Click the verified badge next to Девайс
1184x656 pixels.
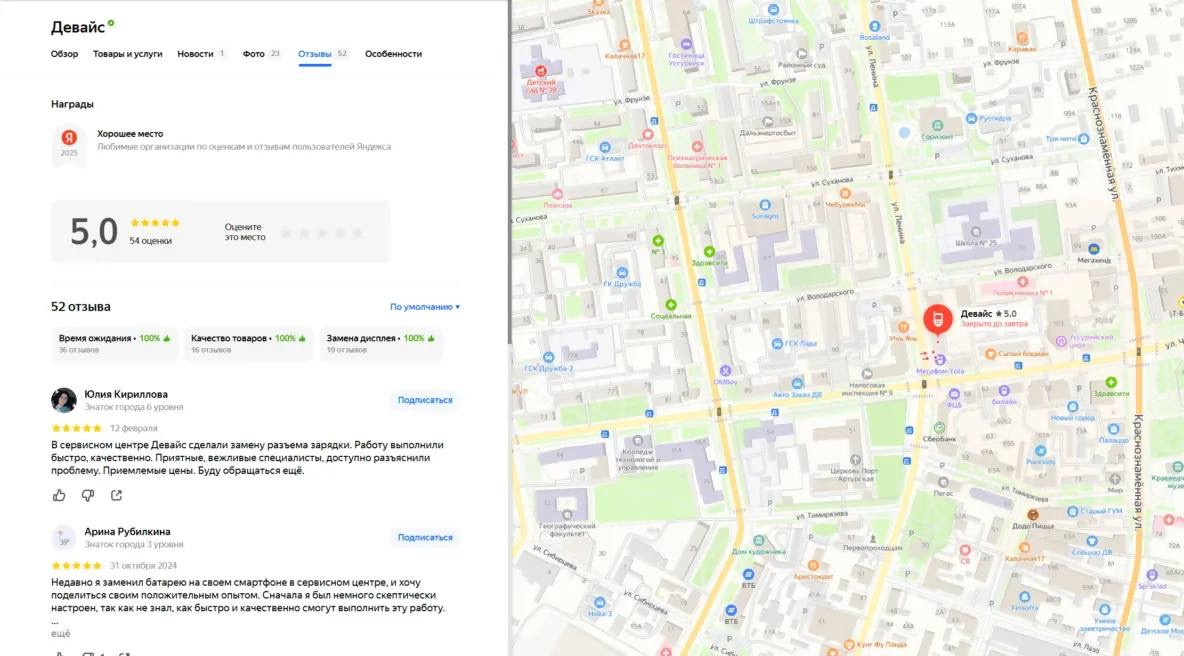click(x=111, y=23)
